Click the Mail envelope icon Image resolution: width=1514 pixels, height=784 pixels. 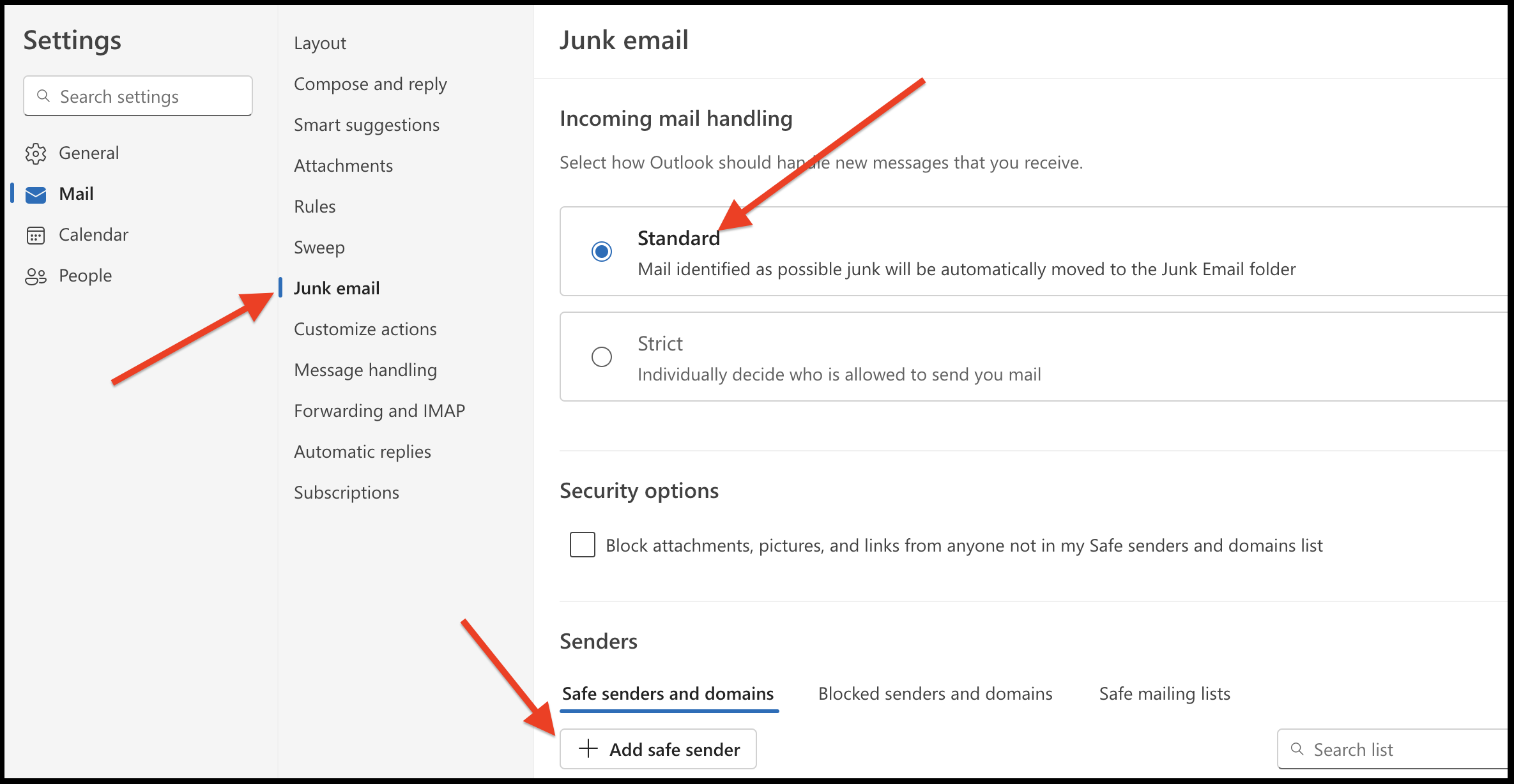point(36,194)
